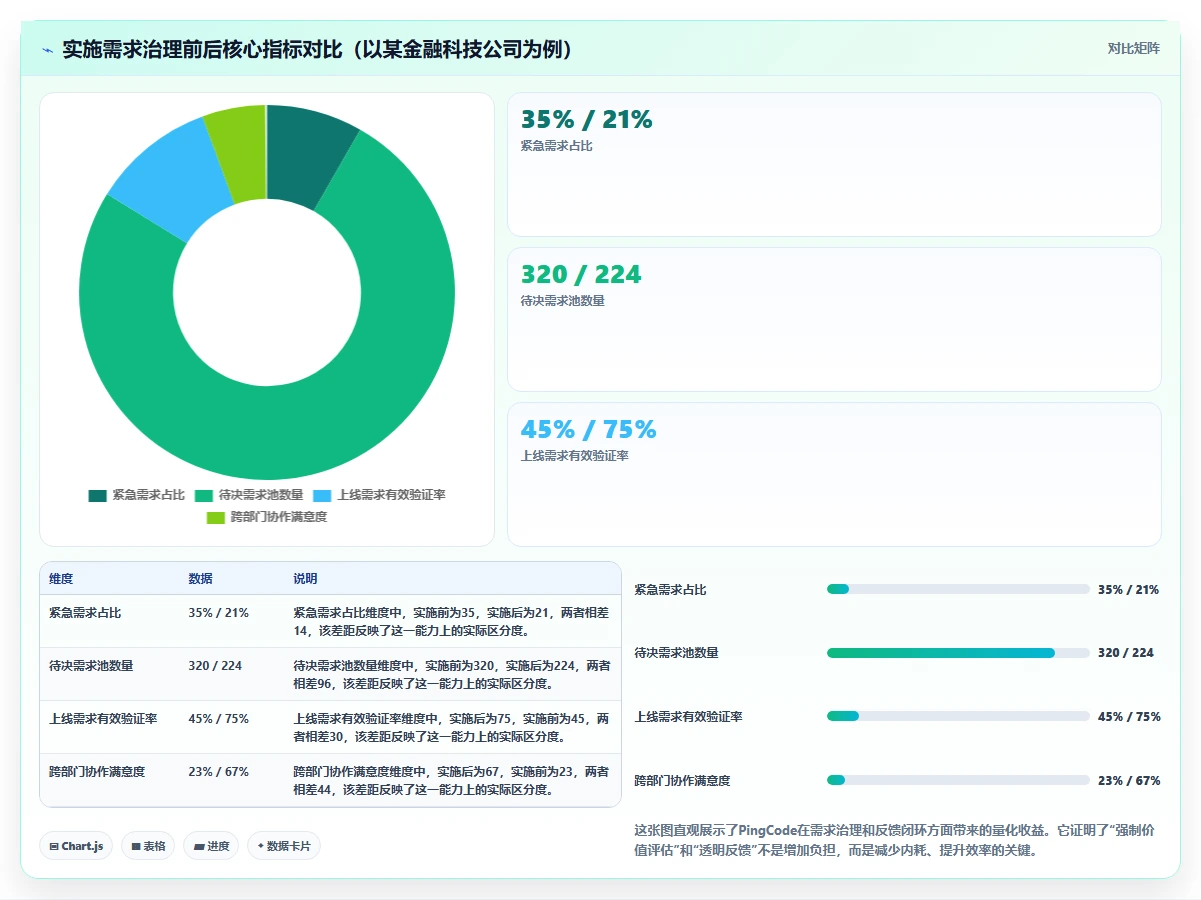Click the 上线需求有效验证率 progress bar
Viewport: 1201px width, 900px height.
click(958, 716)
